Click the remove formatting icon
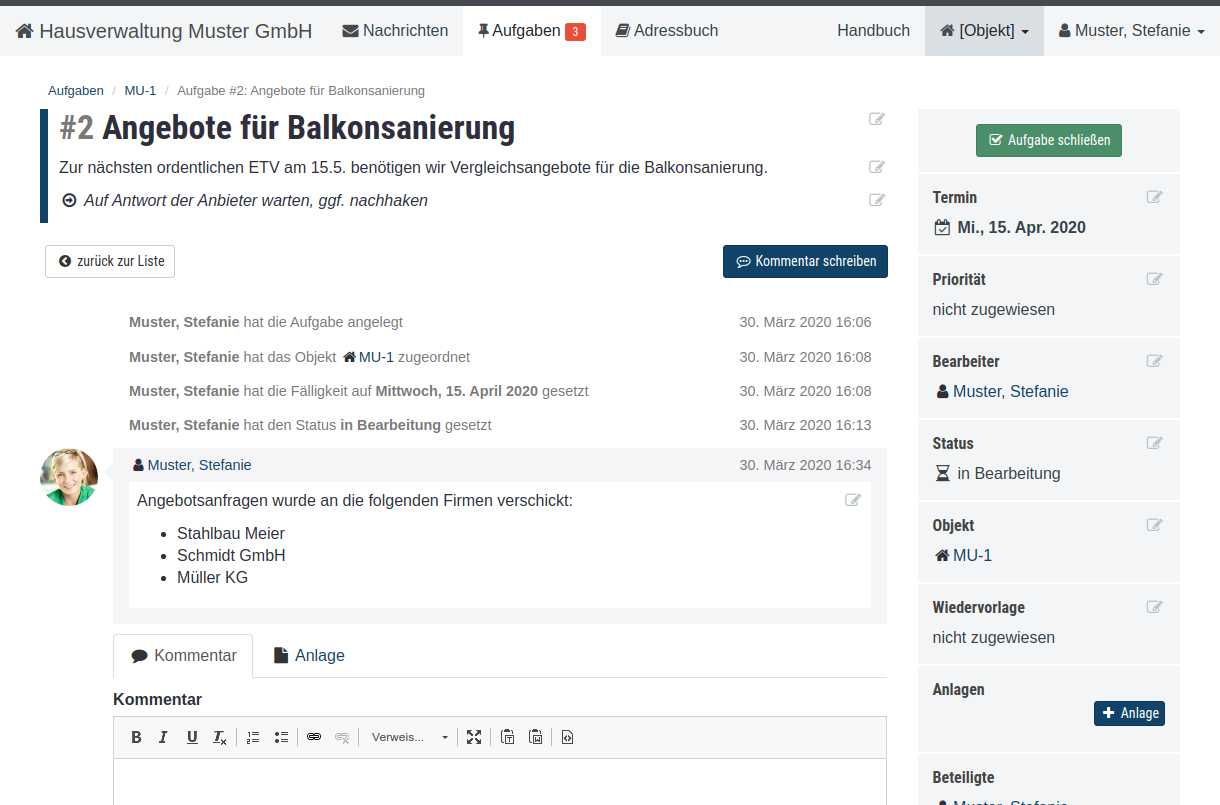The width and height of the screenshot is (1220, 805). [220, 737]
